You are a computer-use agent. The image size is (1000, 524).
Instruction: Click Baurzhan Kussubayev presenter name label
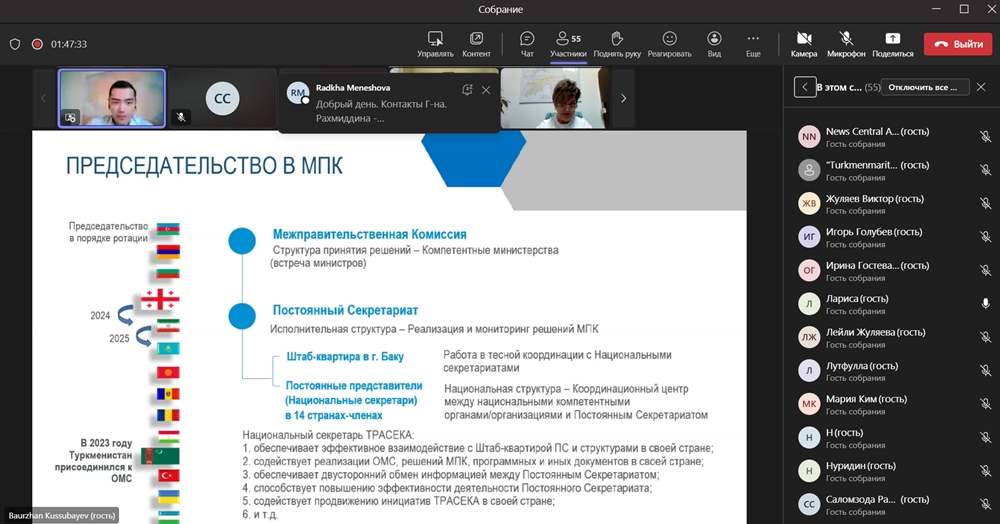coord(62,516)
